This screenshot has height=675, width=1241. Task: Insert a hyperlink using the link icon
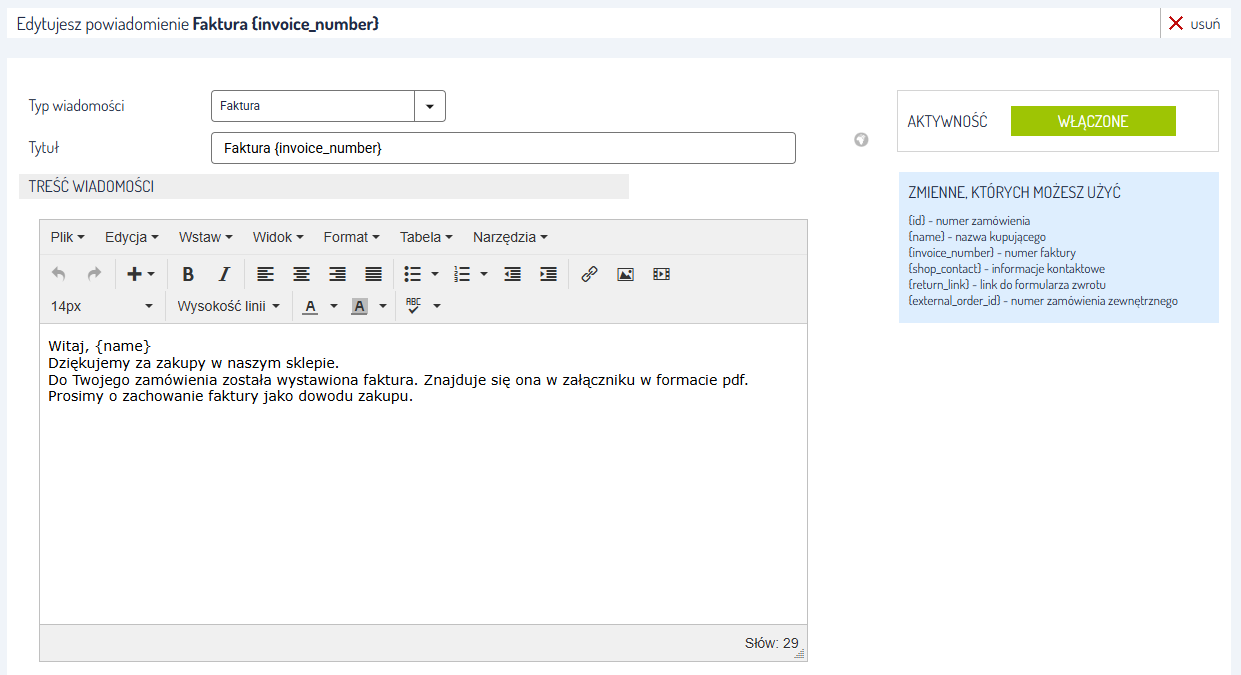(589, 274)
